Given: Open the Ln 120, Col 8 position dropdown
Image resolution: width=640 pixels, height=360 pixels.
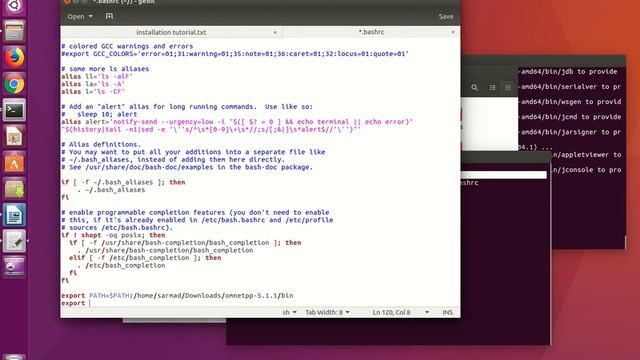Looking at the screenshot, I should [400, 312].
